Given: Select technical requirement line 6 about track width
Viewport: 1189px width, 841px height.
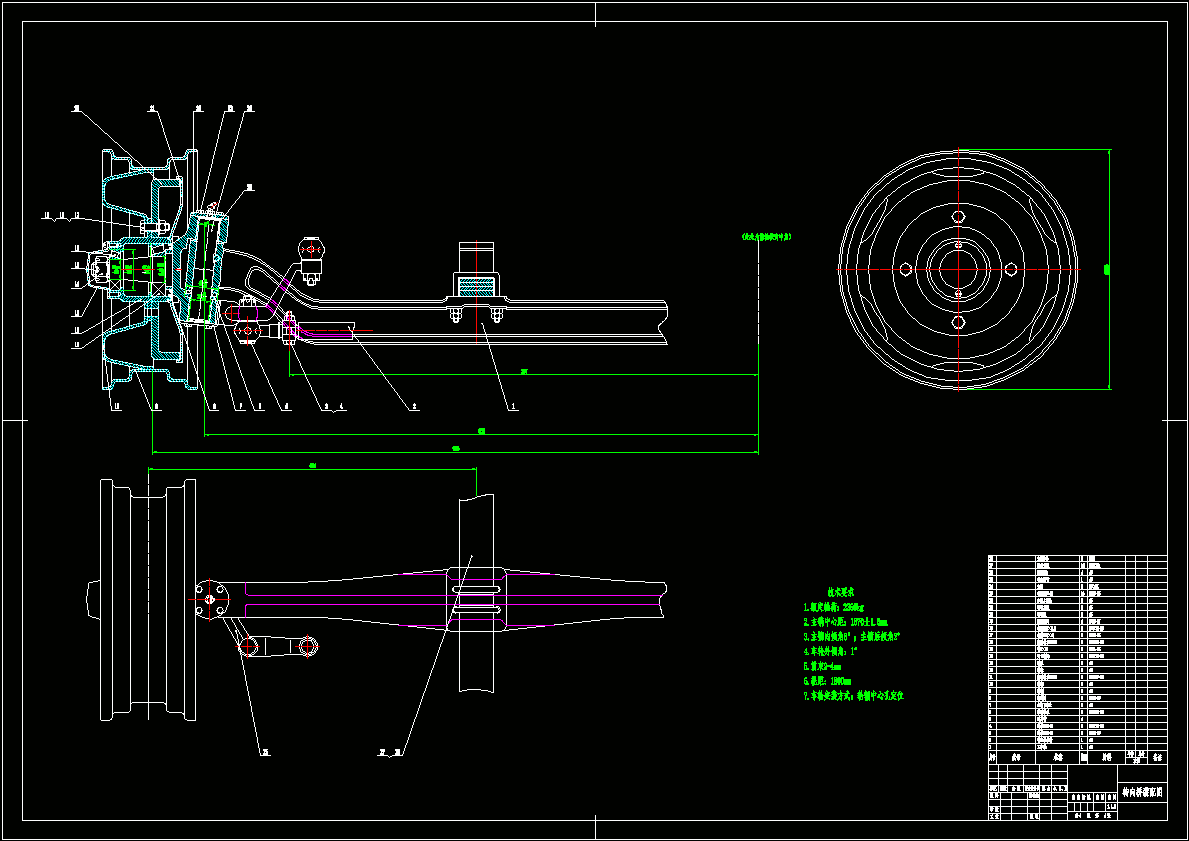Looking at the screenshot, I should point(827,681).
